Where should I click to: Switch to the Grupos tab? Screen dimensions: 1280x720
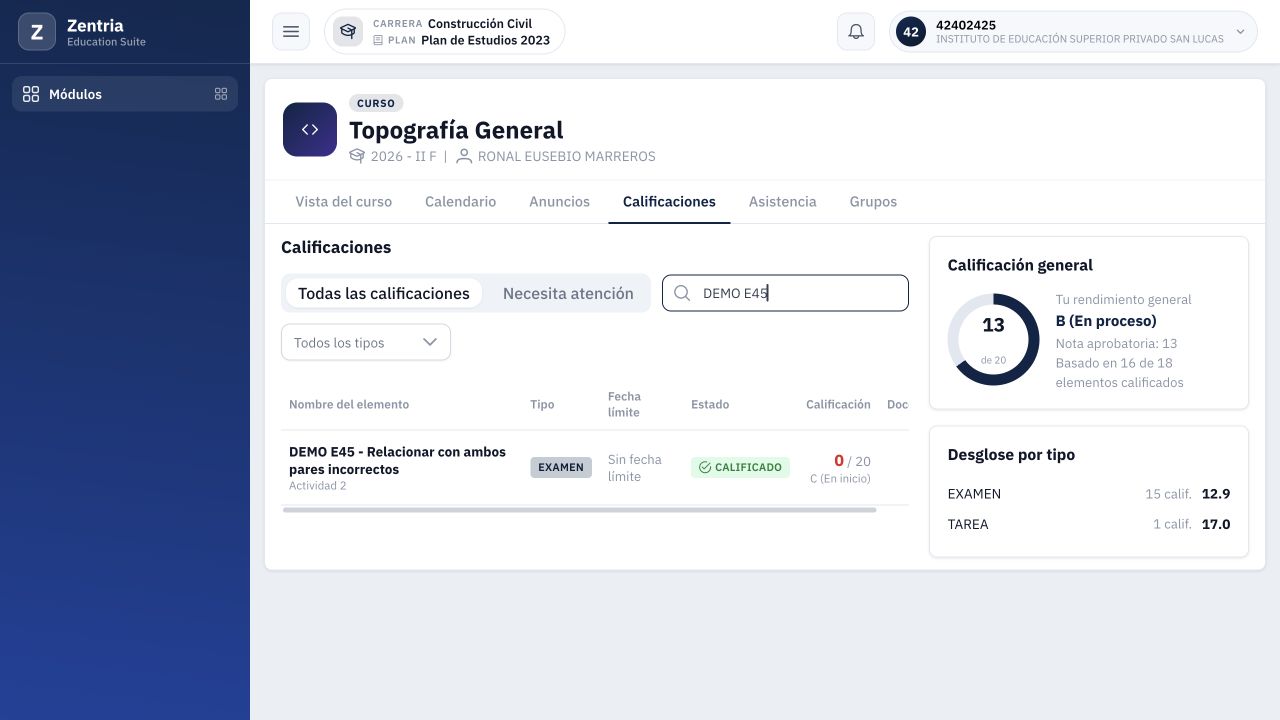click(x=873, y=202)
